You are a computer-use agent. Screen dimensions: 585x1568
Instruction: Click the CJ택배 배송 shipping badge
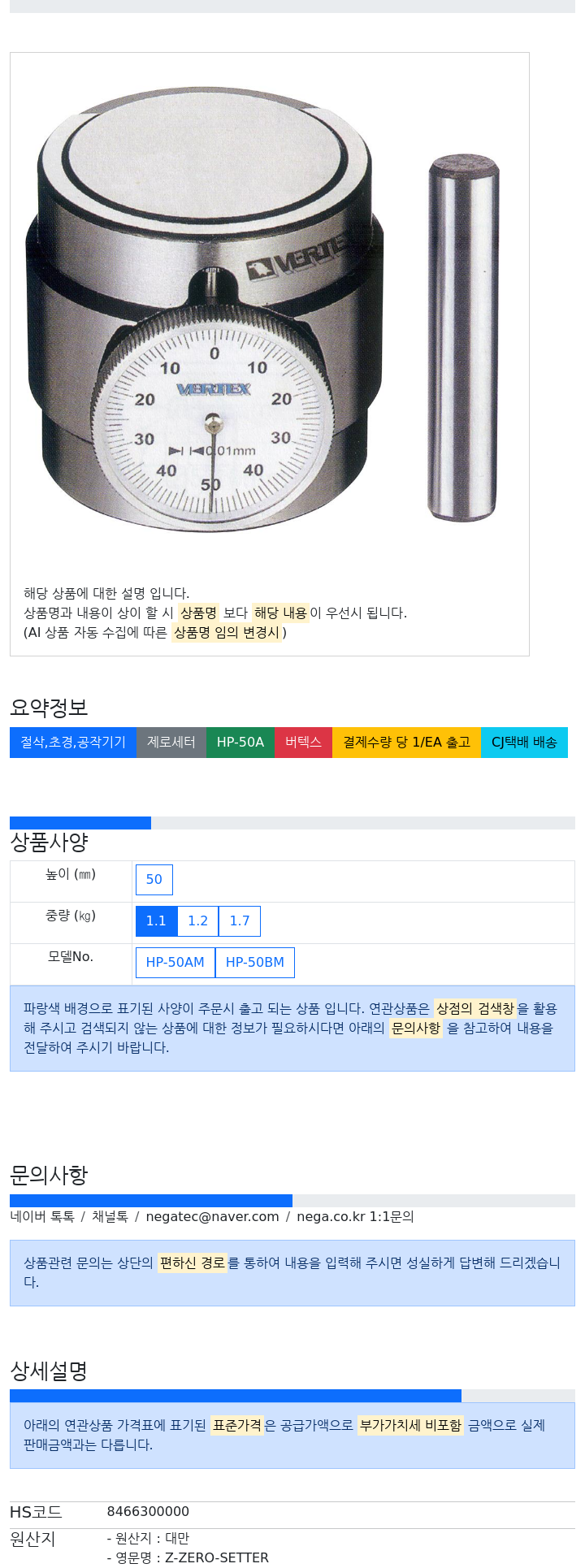tap(524, 743)
